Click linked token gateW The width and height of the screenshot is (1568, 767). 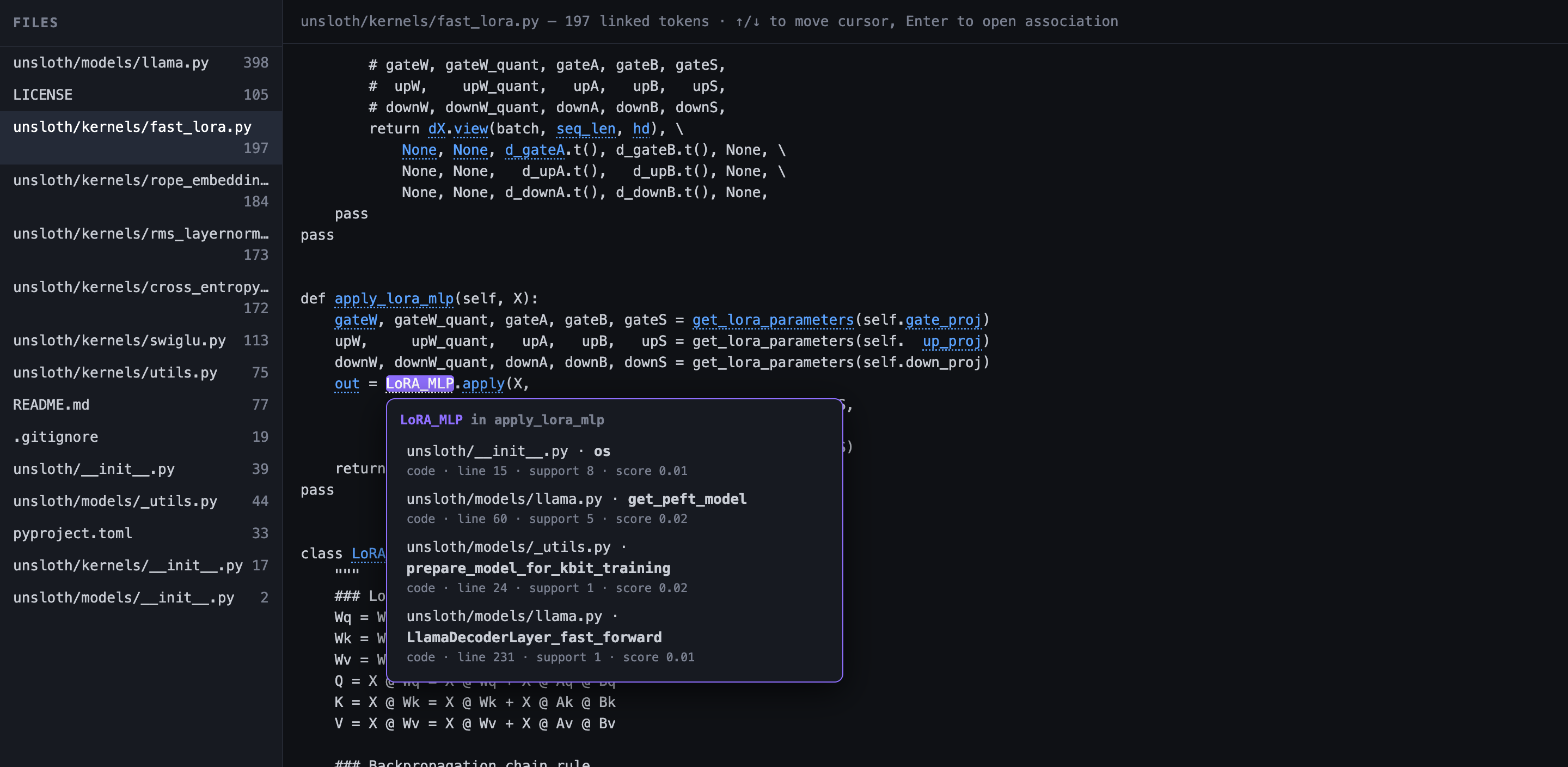click(x=356, y=320)
